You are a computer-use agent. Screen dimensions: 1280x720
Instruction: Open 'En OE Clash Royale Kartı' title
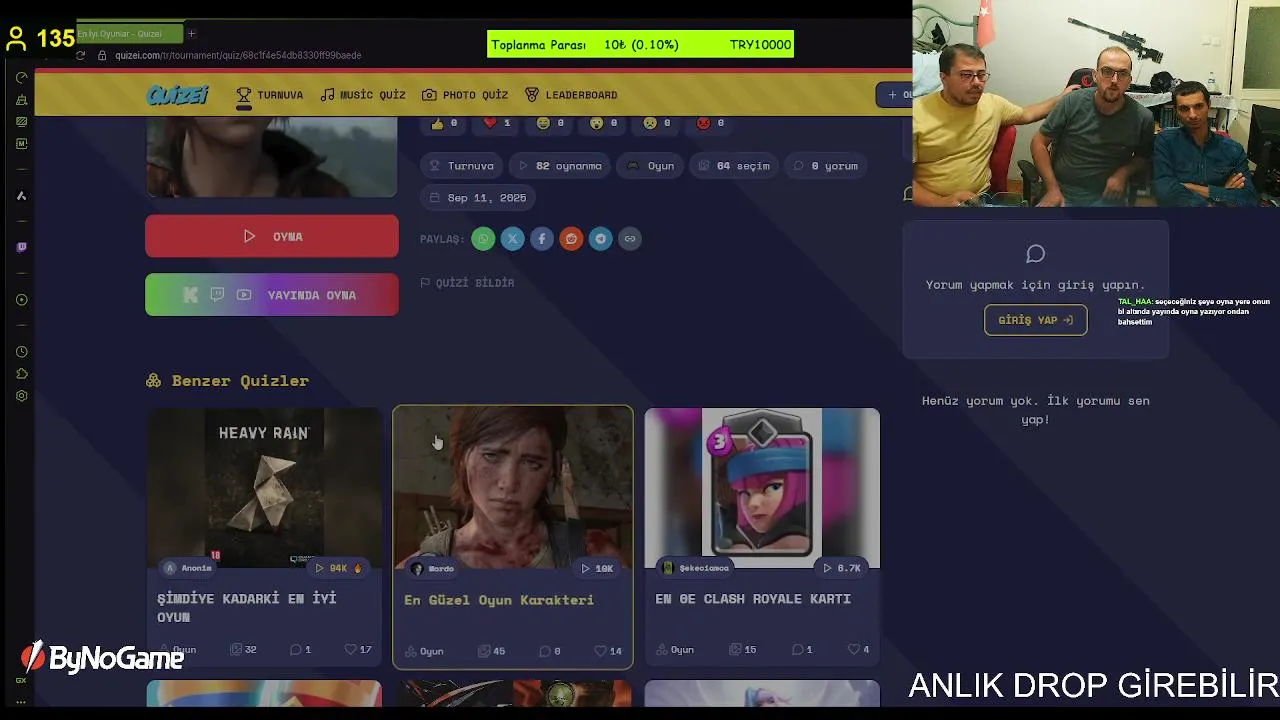pyautogui.click(x=753, y=599)
